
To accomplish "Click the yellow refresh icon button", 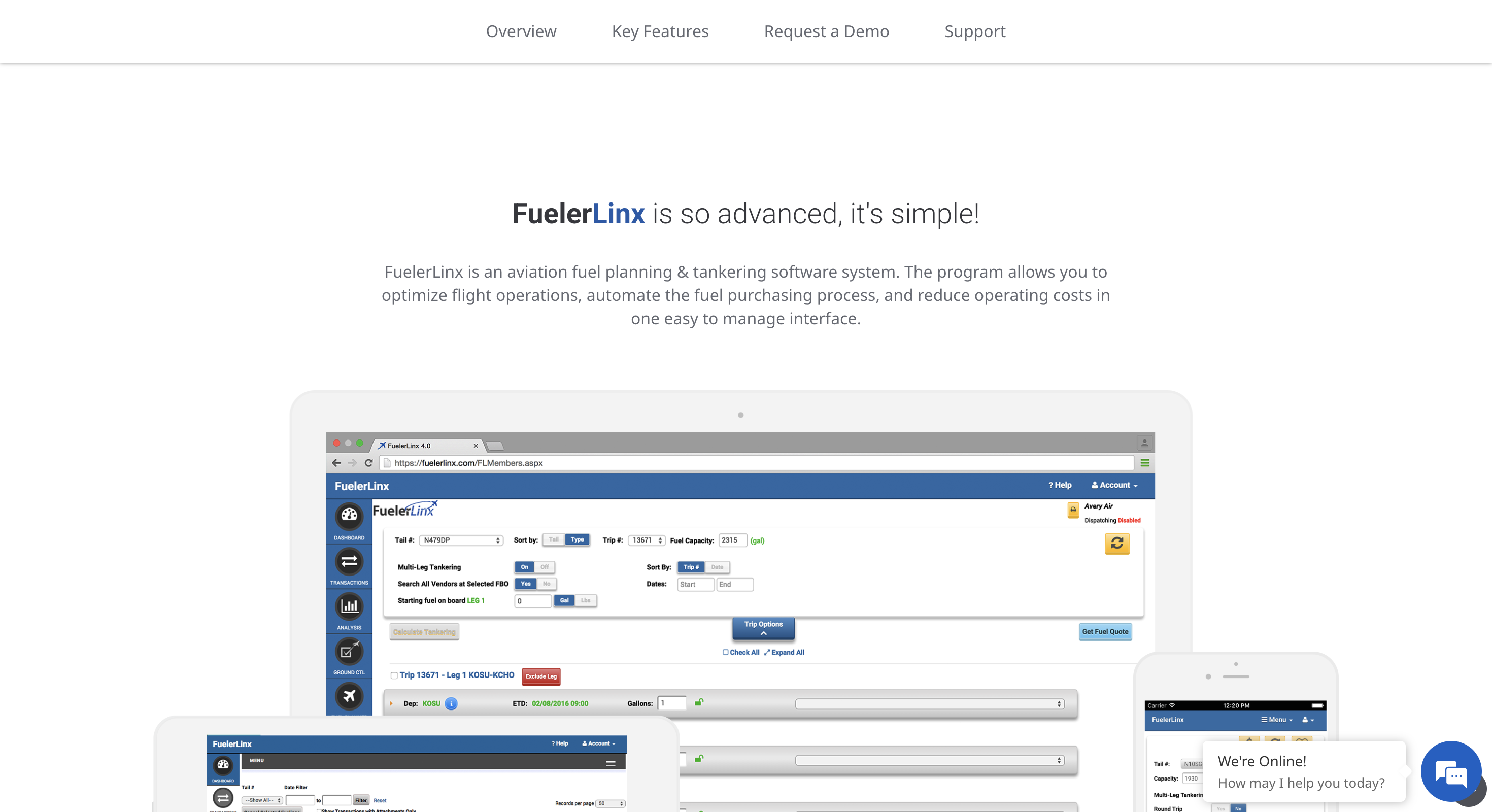I will pyautogui.click(x=1116, y=543).
